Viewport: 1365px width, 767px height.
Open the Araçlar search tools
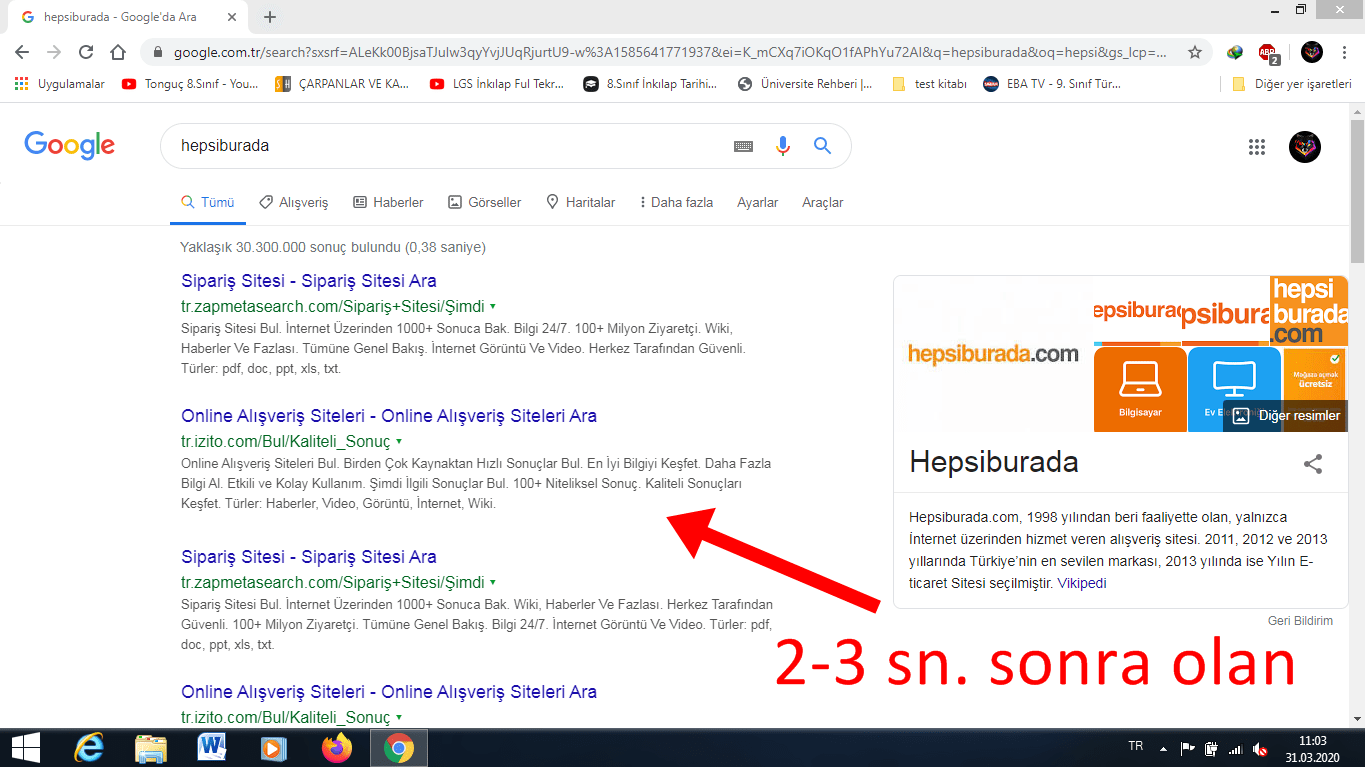click(x=822, y=202)
